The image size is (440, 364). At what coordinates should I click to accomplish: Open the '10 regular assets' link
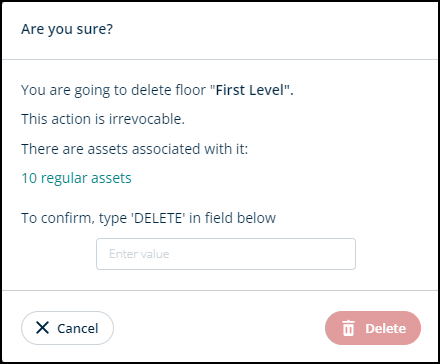coord(76,178)
